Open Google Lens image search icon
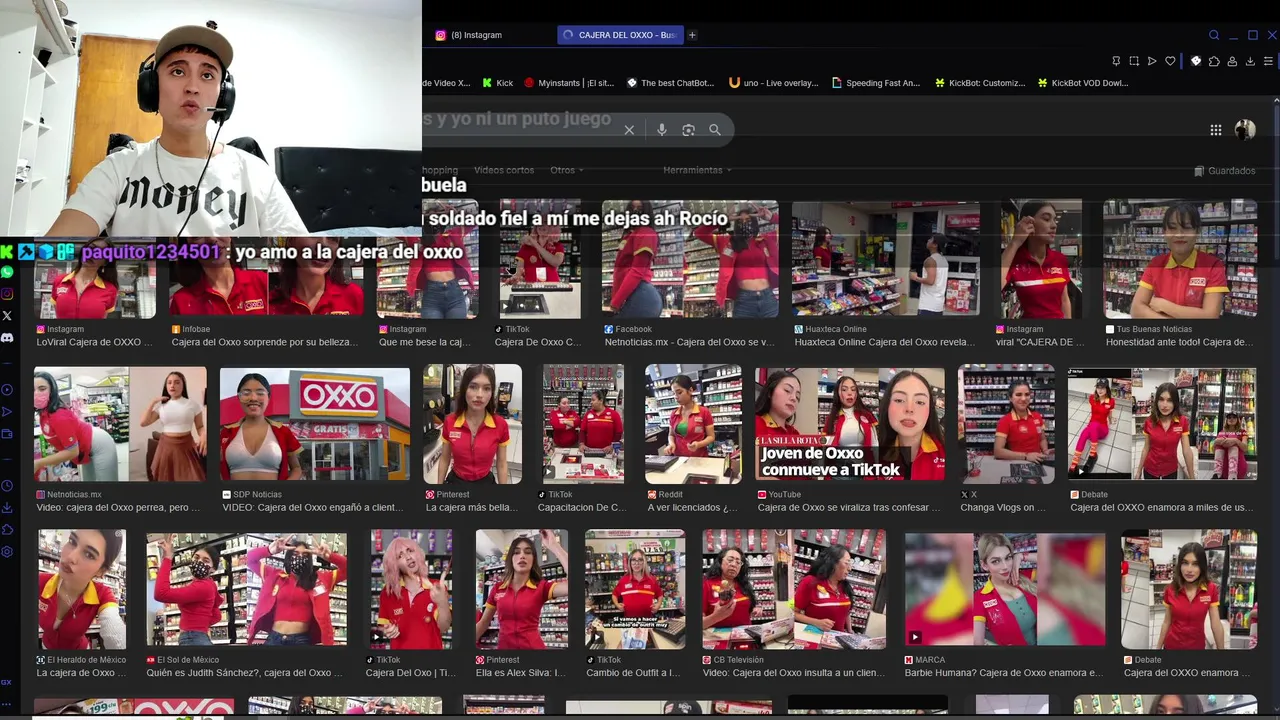 pos(688,130)
